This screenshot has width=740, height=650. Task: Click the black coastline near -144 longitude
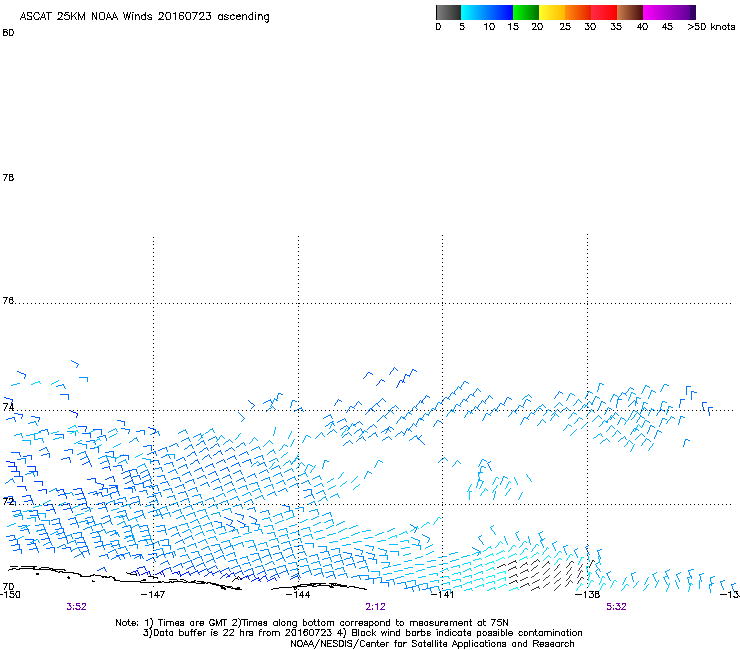point(319,587)
